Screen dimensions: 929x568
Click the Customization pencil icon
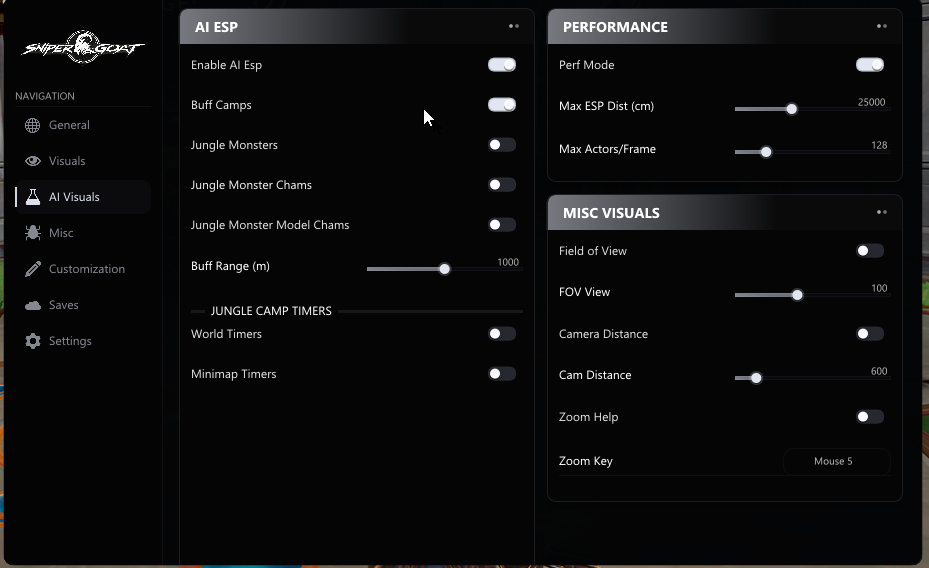(x=33, y=269)
